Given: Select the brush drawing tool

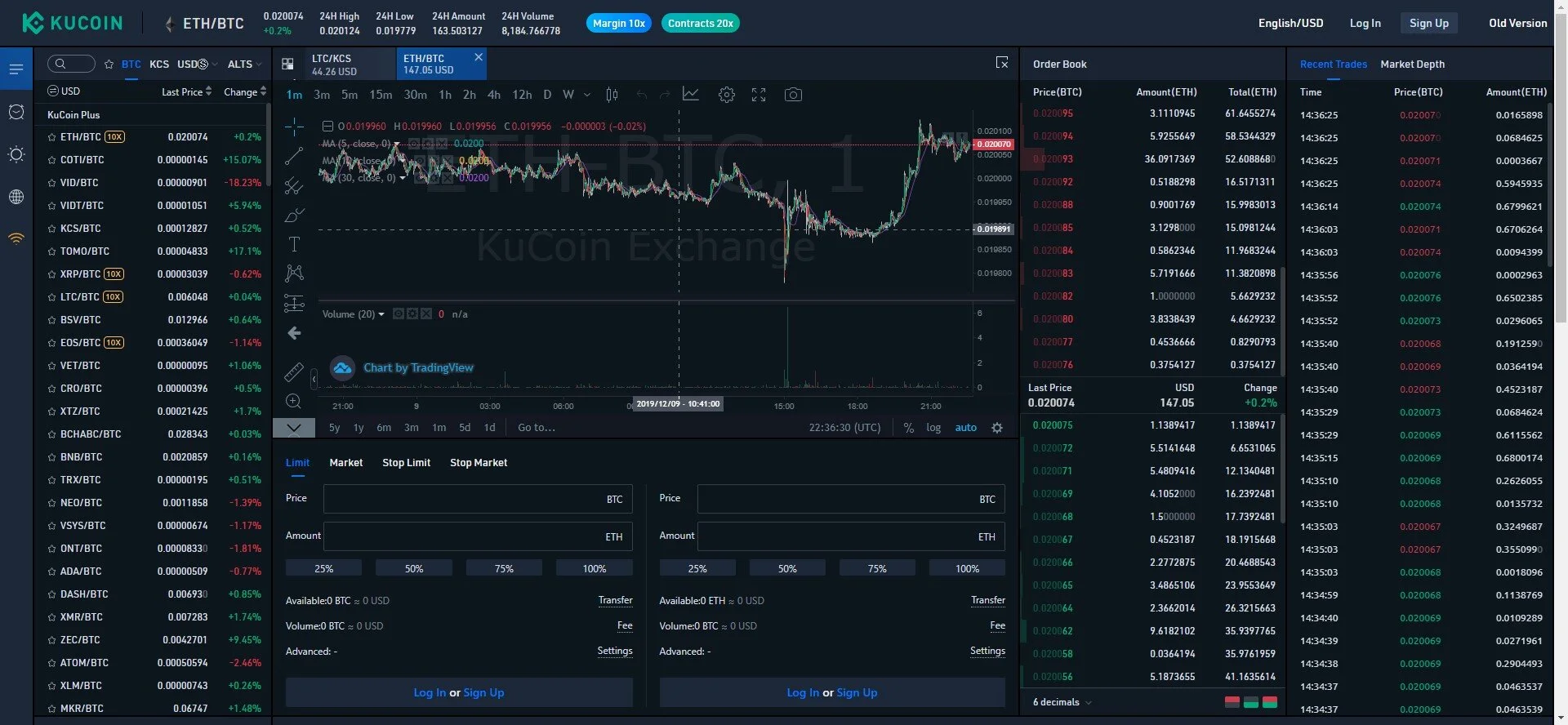Looking at the screenshot, I should point(294,215).
